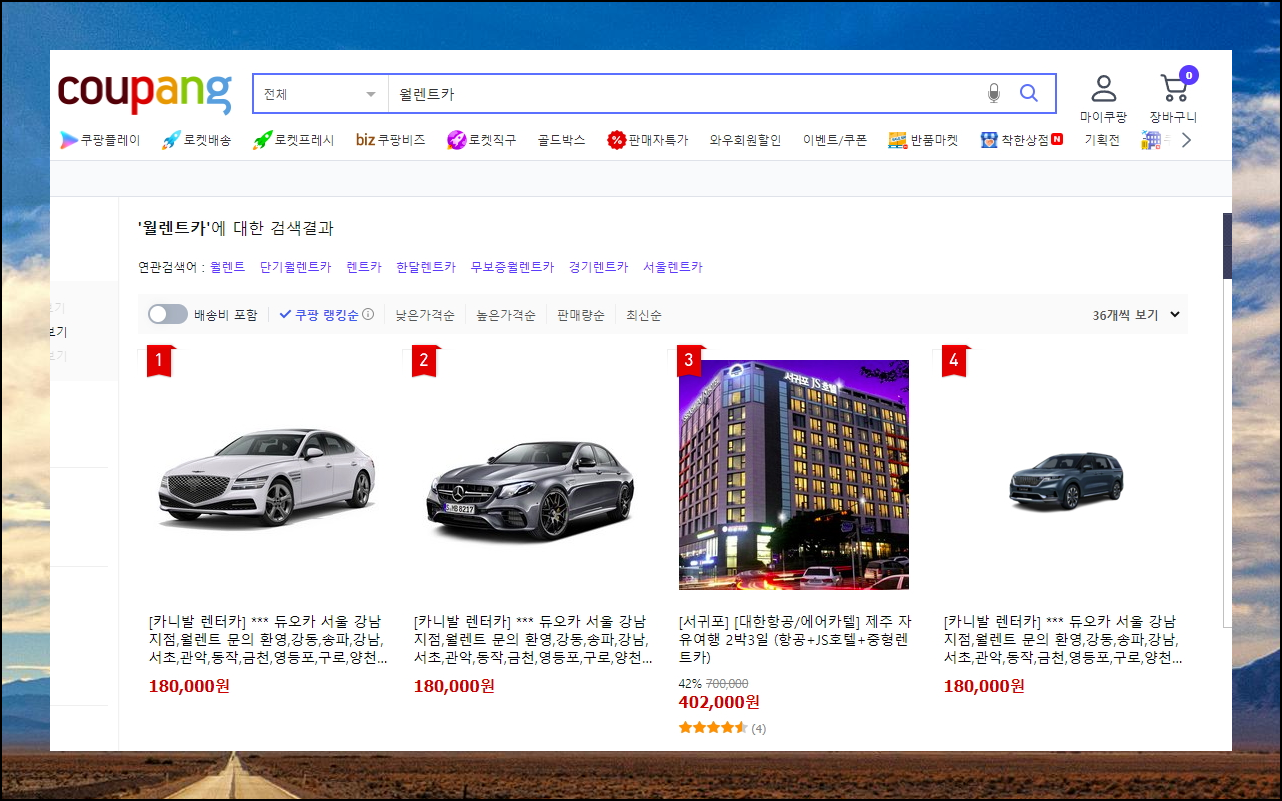Expand the category menu right arrow
Screen dimensions: 1282x801
(1186, 140)
